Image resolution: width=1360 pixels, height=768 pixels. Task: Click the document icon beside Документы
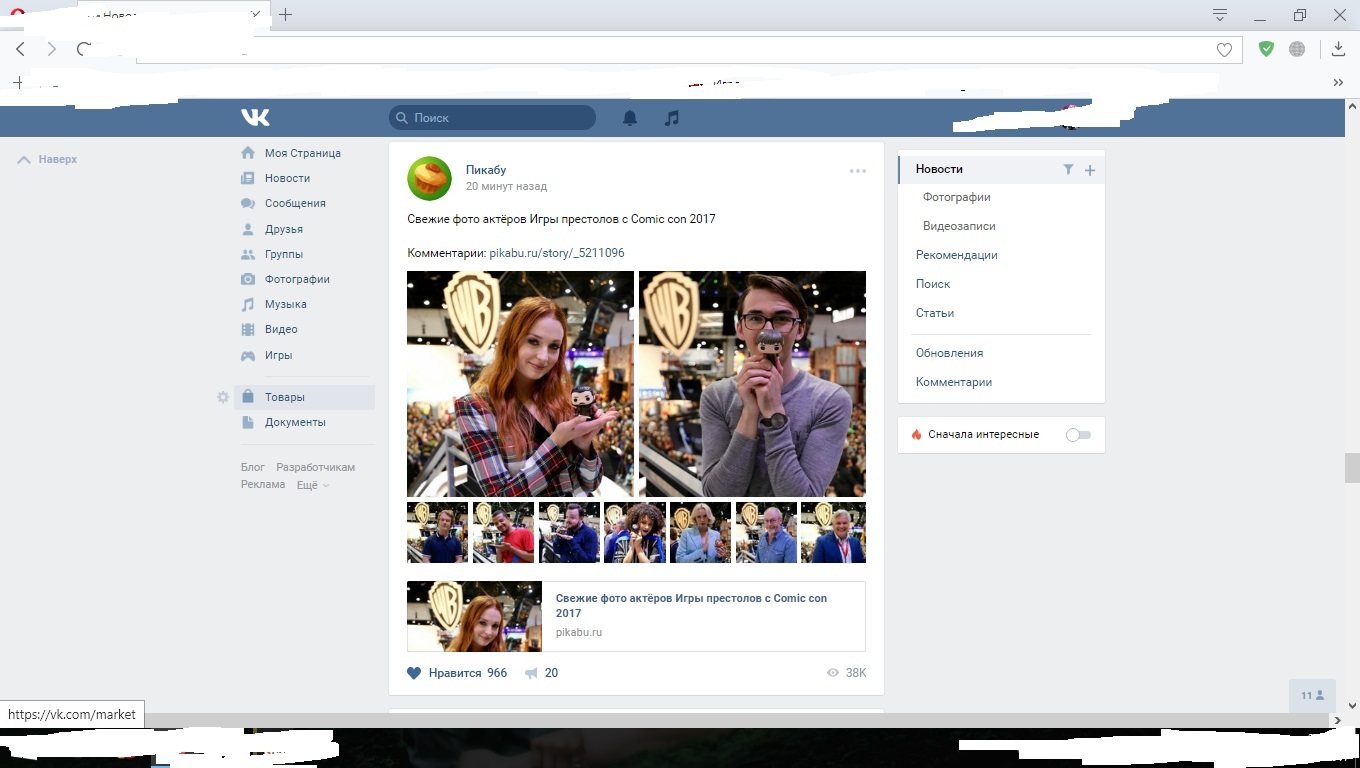click(248, 422)
